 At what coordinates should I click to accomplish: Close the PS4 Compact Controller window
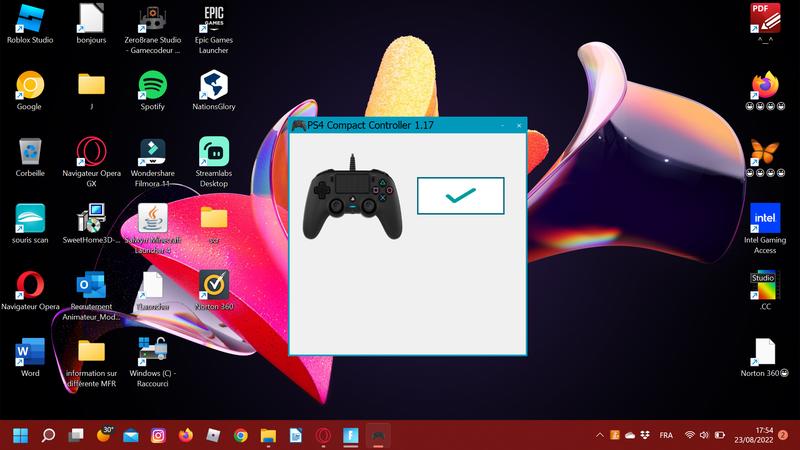pos(518,125)
